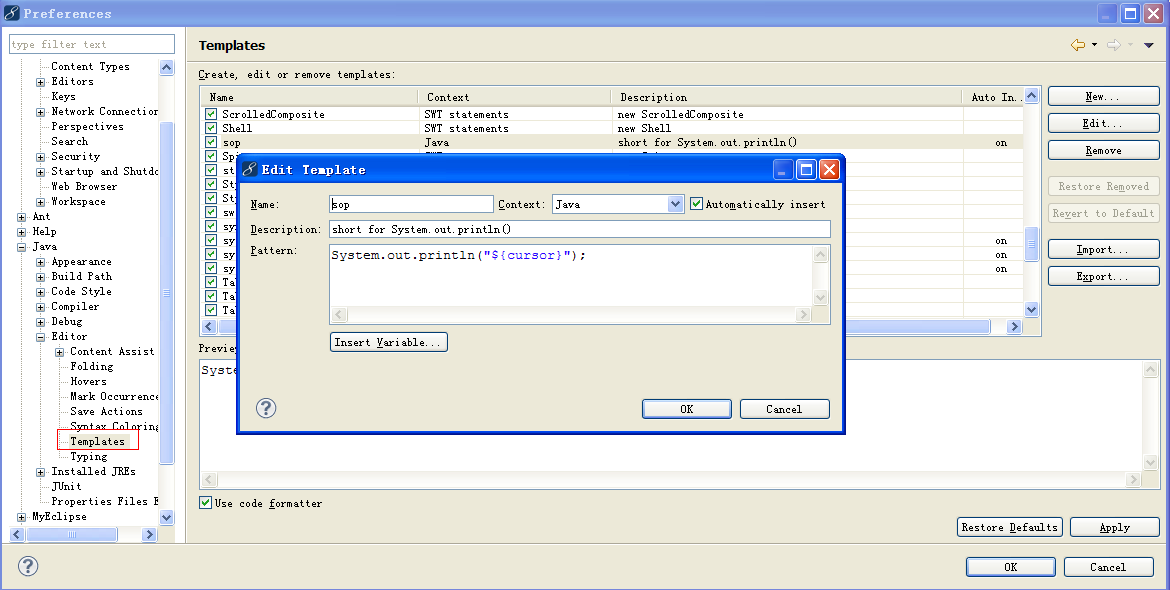Viewport: 1170px width, 590px height.
Task: Click the tree scroll up arrow
Action: [x=166, y=67]
